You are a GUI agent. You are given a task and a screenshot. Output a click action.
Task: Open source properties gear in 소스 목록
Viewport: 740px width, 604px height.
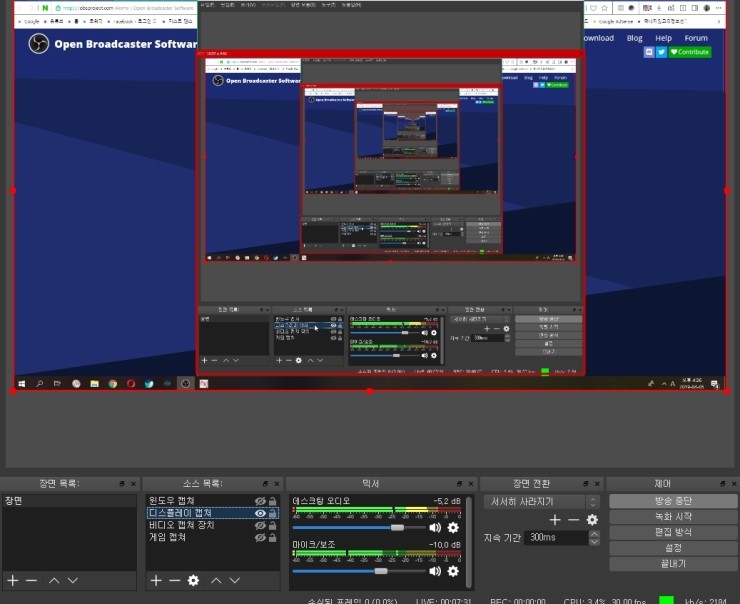point(193,580)
